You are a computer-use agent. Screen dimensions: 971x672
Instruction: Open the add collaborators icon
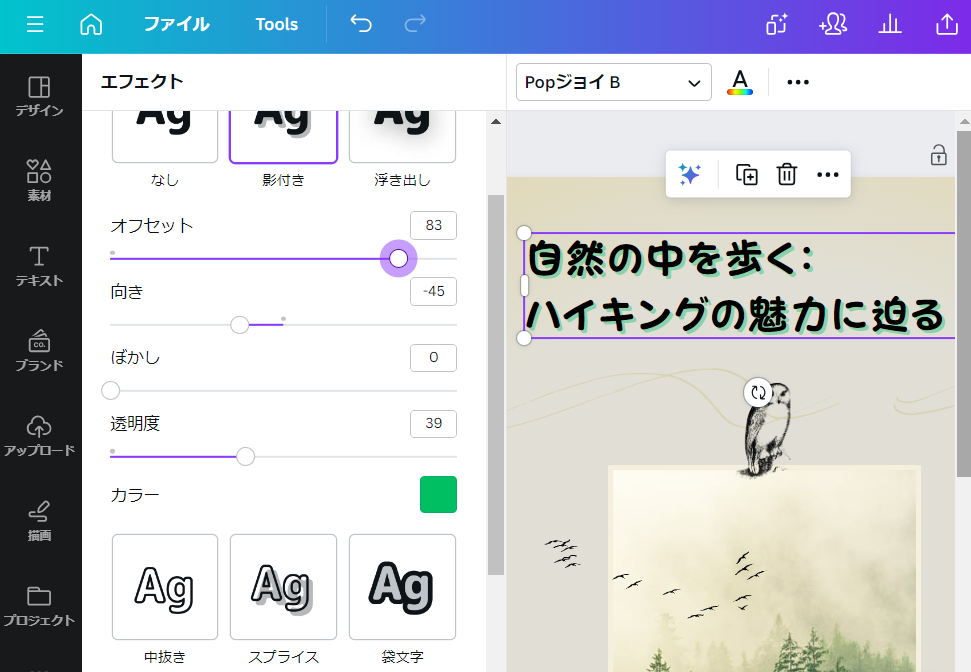point(833,24)
